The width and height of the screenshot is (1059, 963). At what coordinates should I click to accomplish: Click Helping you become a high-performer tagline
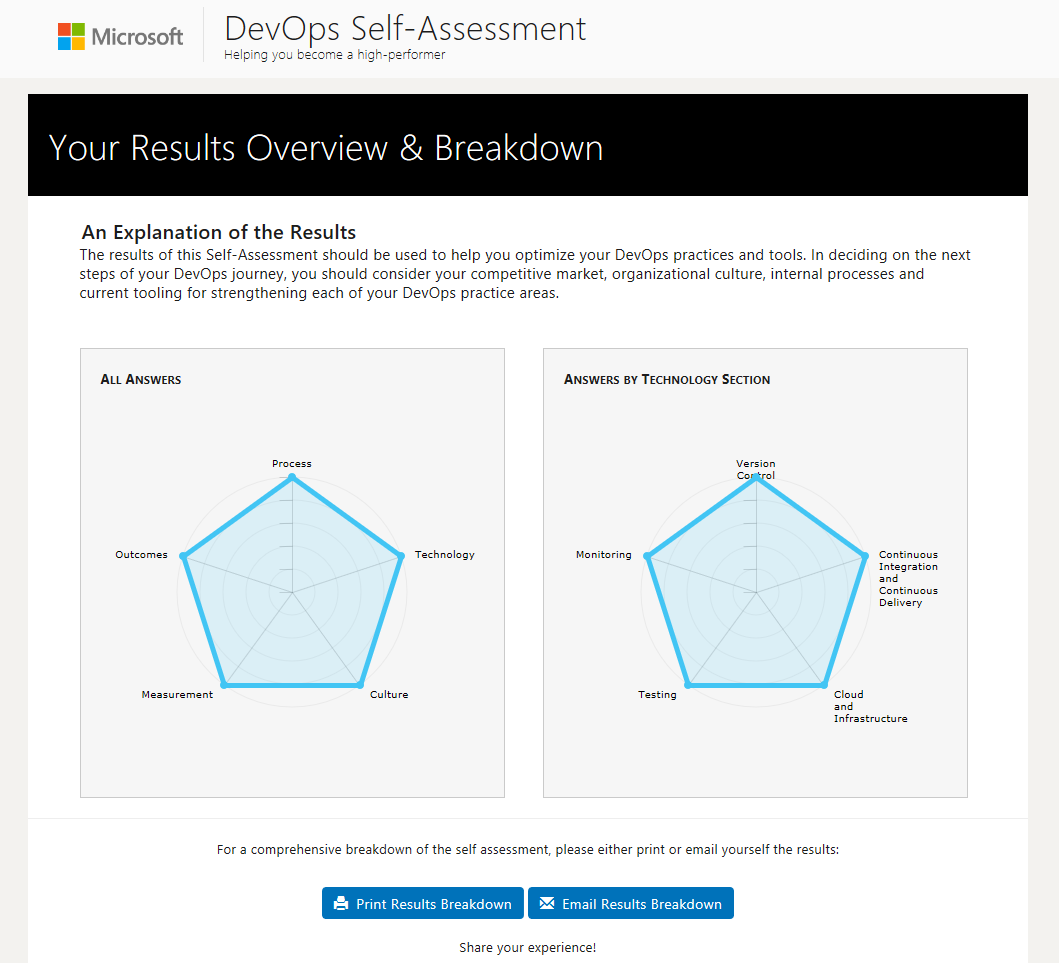[334, 55]
